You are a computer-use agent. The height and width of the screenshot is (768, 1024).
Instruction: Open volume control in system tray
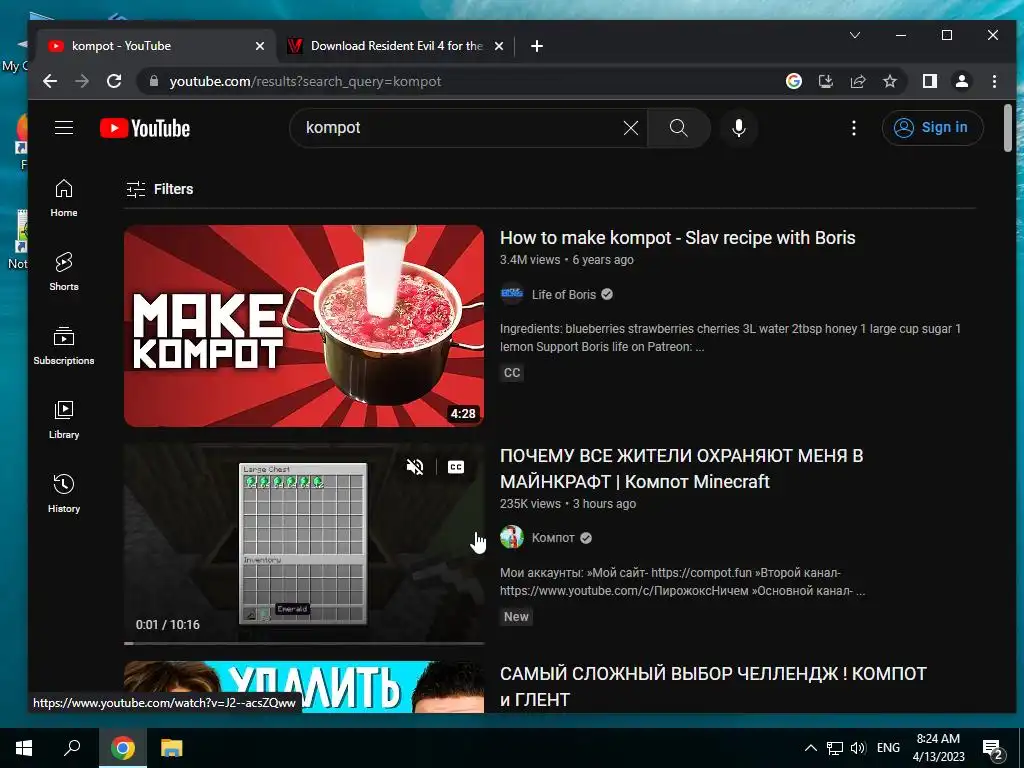pyautogui.click(x=858, y=748)
